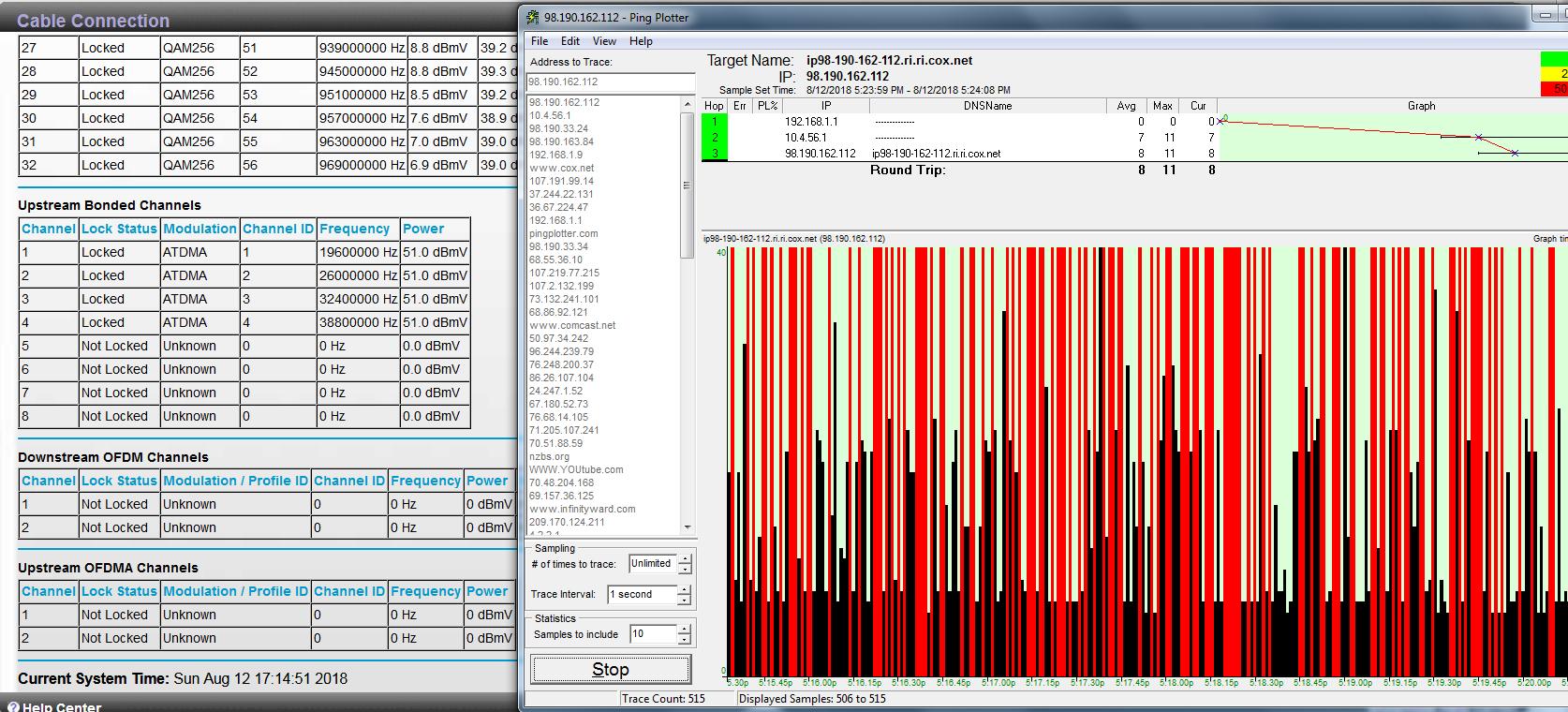Click the Trace Interval field
The width and height of the screenshot is (1568, 712).
642,595
